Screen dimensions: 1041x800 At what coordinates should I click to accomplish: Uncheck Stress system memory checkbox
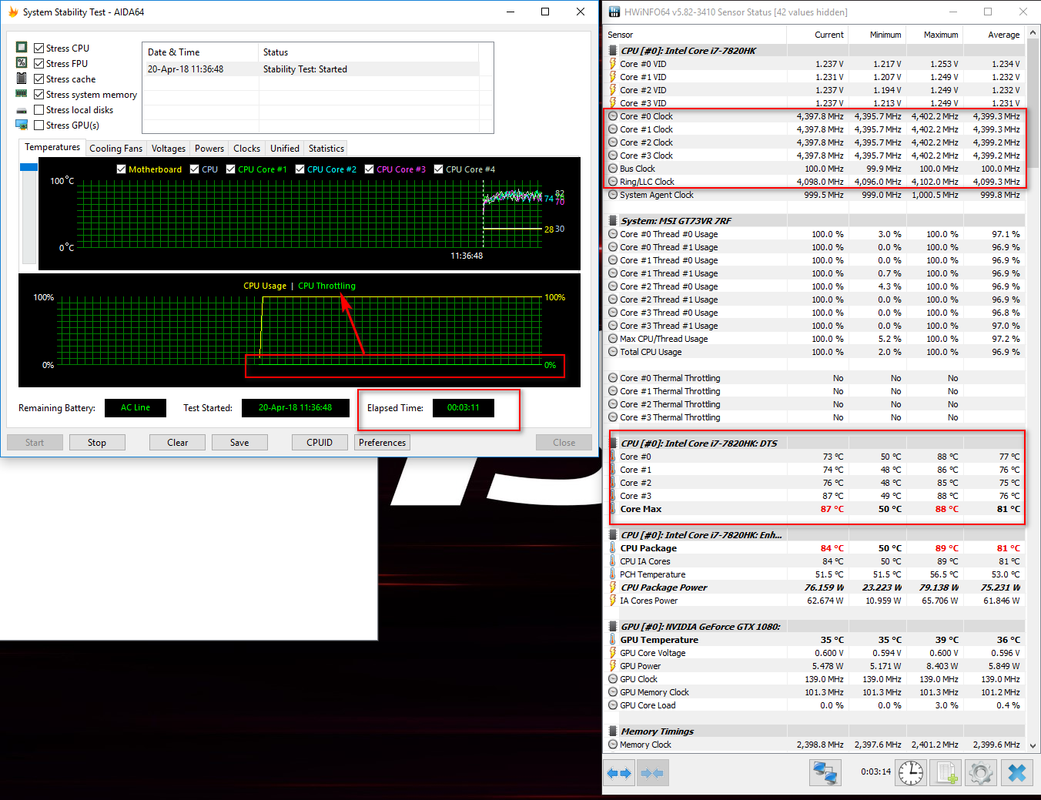(x=39, y=94)
